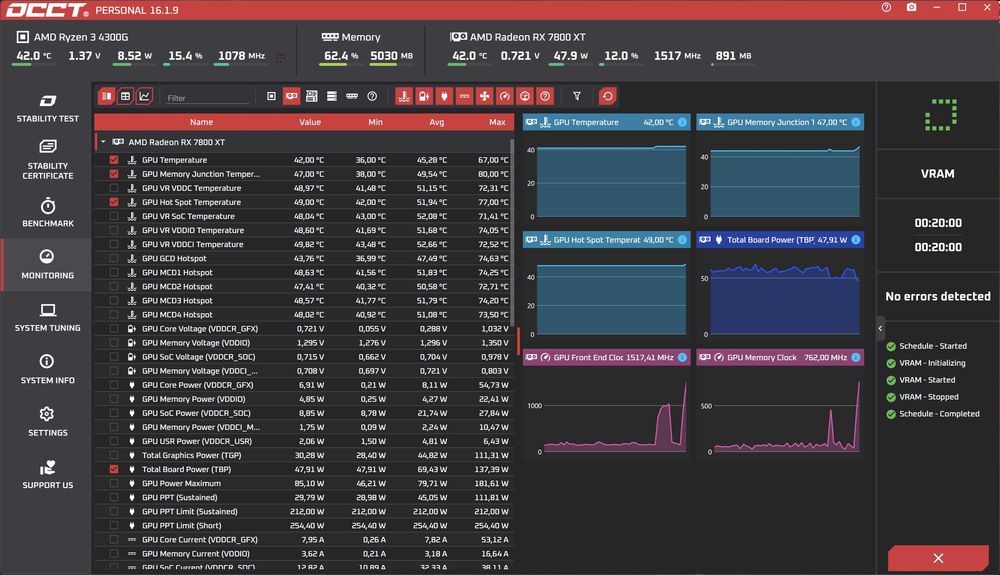Check GPU VR VDDC Temperature checkbox
This screenshot has width=1000, height=575.
[114, 188]
